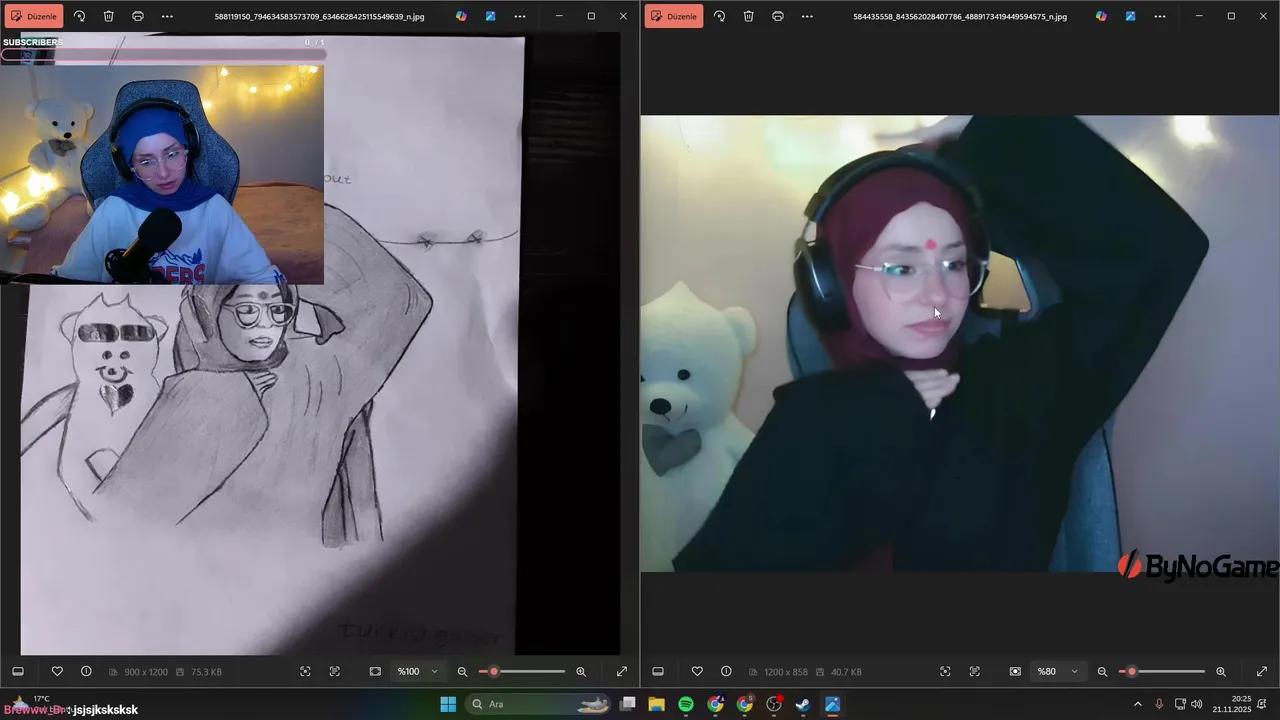Zoom out button in left window

pos(462,671)
